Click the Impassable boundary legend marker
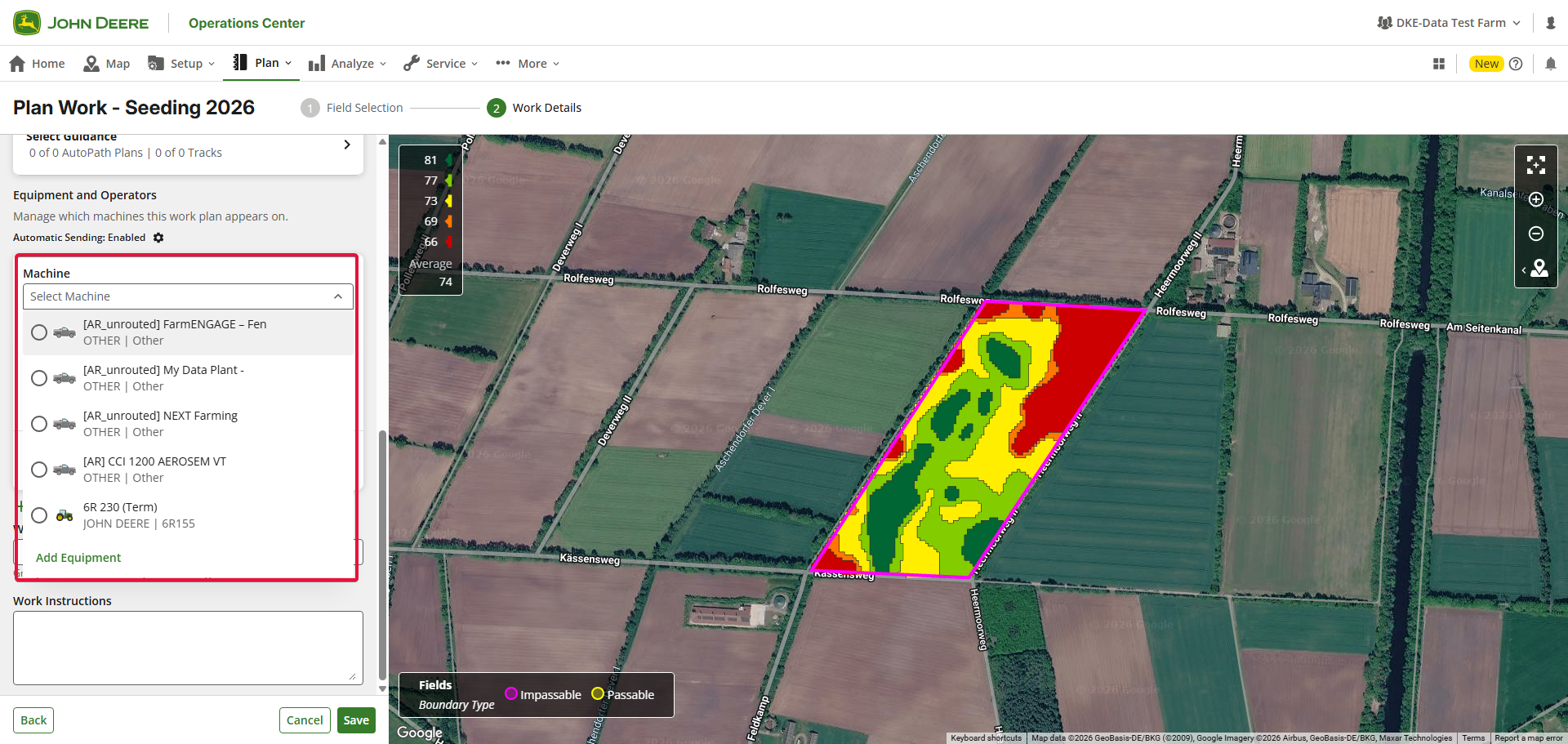This screenshot has height=744, width=1568. pos(511,694)
